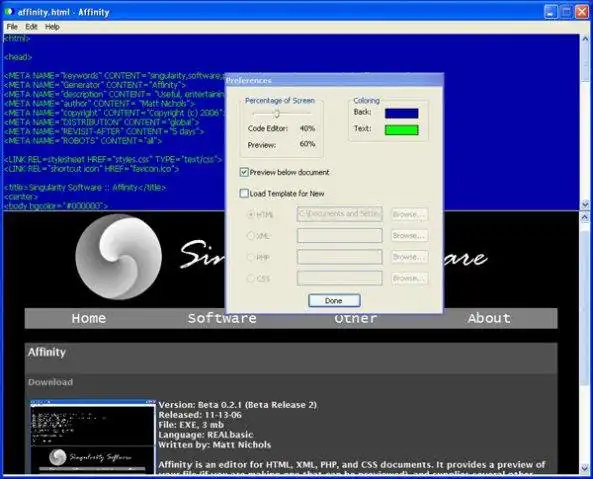Viewport: 593px width, 479px height.
Task: Click the body bgcolor line in code editor
Action: coord(56,206)
